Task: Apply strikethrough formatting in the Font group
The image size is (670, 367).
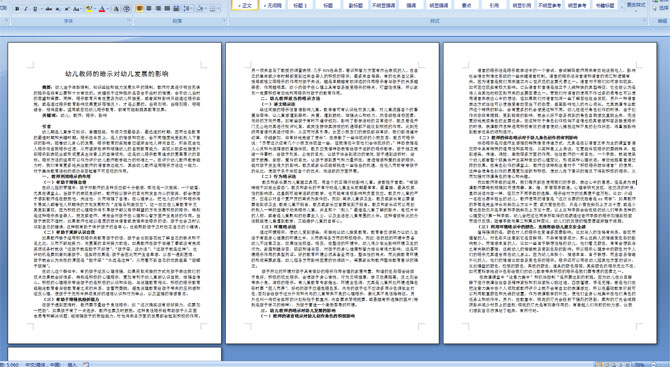Action: [x=48, y=9]
